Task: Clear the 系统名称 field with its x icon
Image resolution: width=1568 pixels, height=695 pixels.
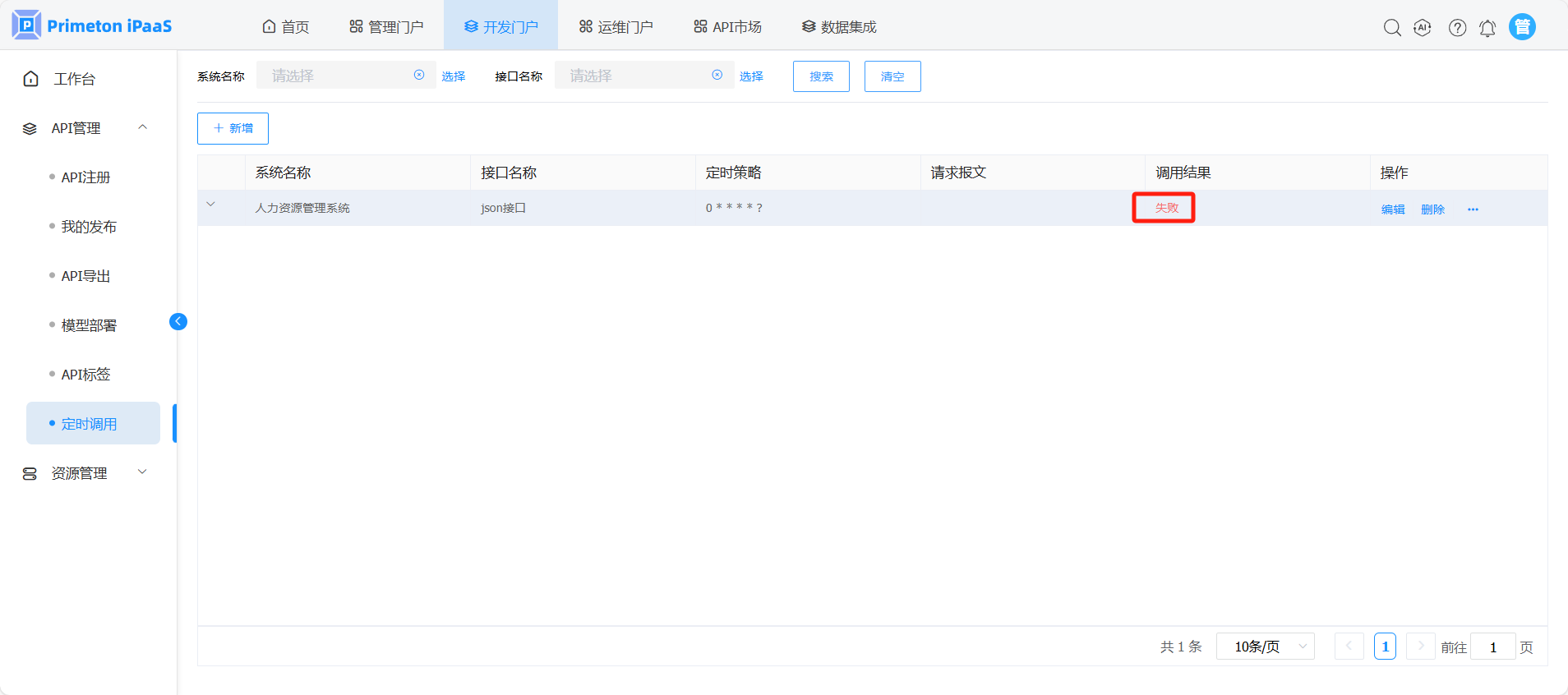Action: click(419, 76)
